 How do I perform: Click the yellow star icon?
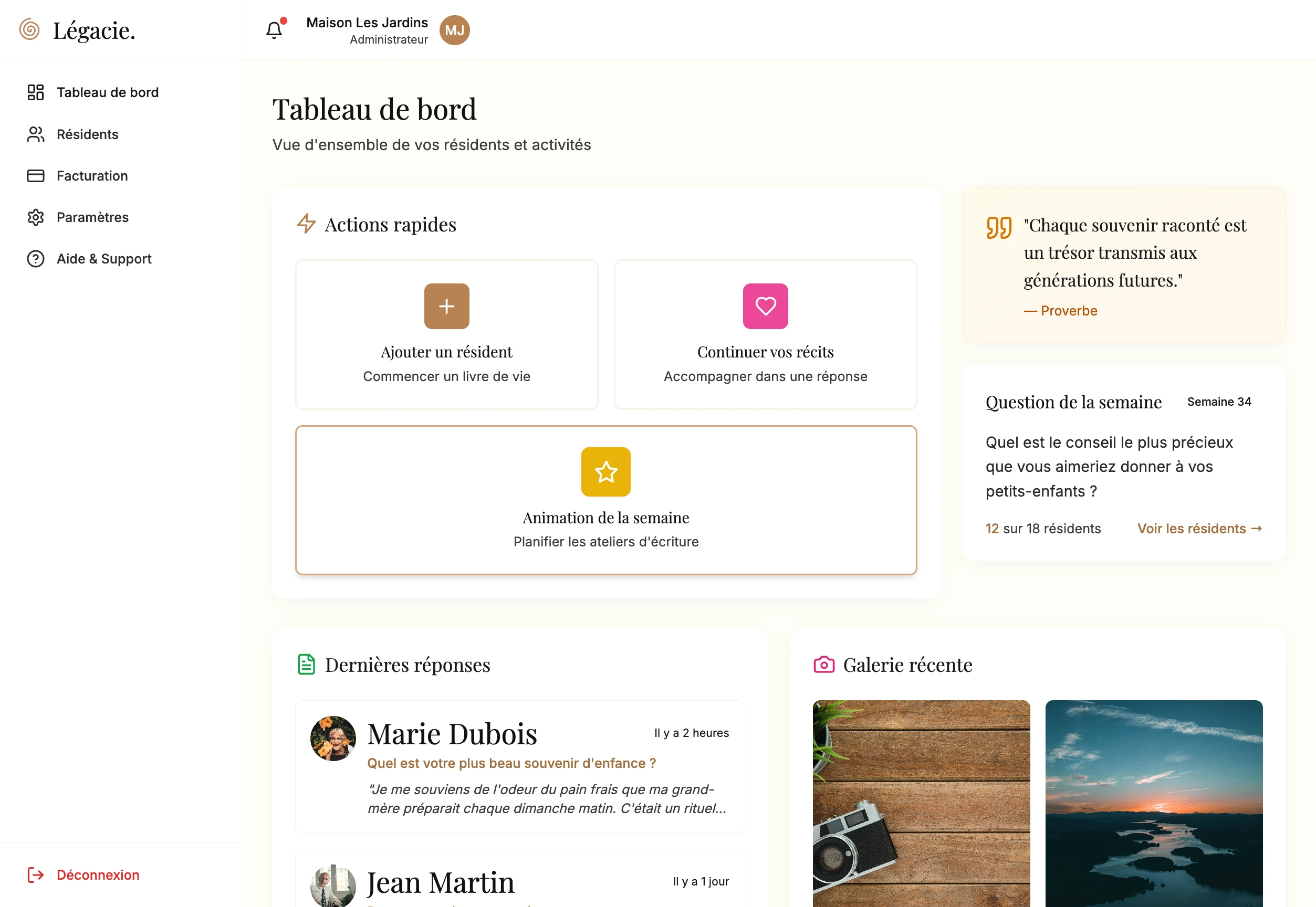[605, 472]
